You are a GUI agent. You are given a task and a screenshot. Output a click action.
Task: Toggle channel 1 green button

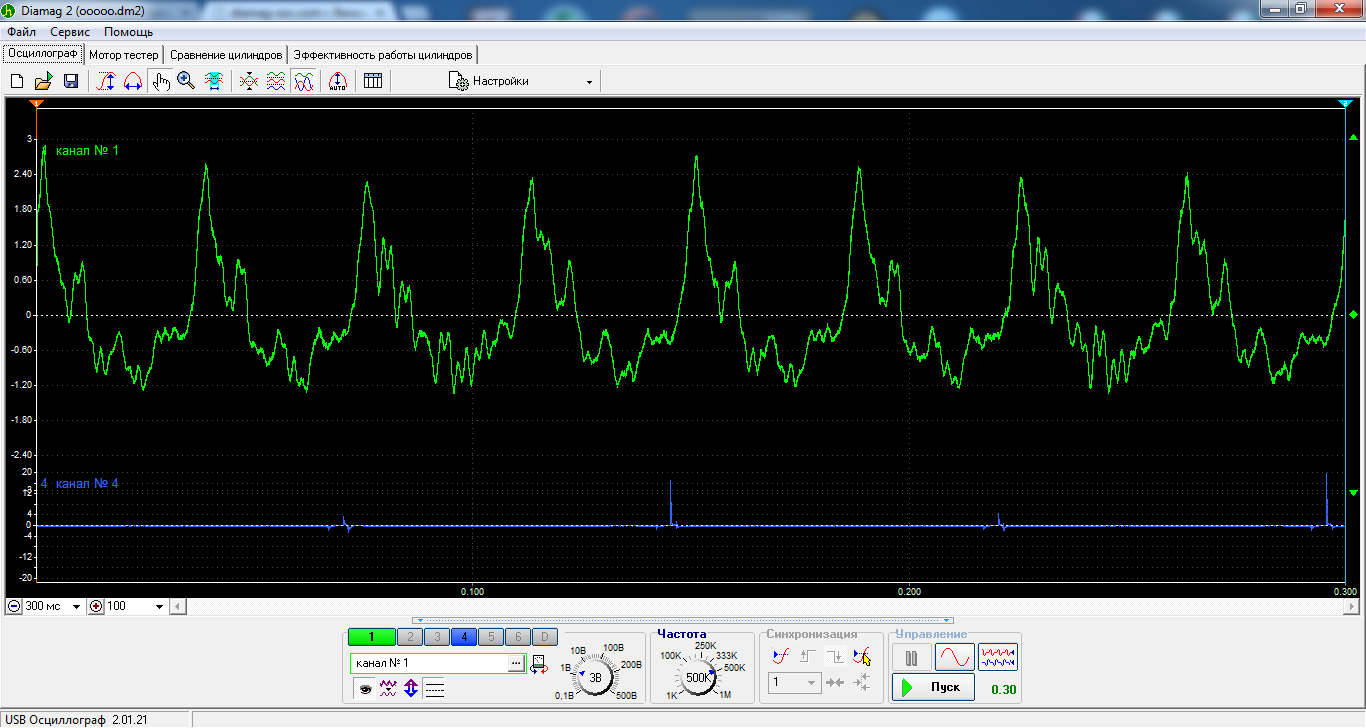click(x=371, y=637)
